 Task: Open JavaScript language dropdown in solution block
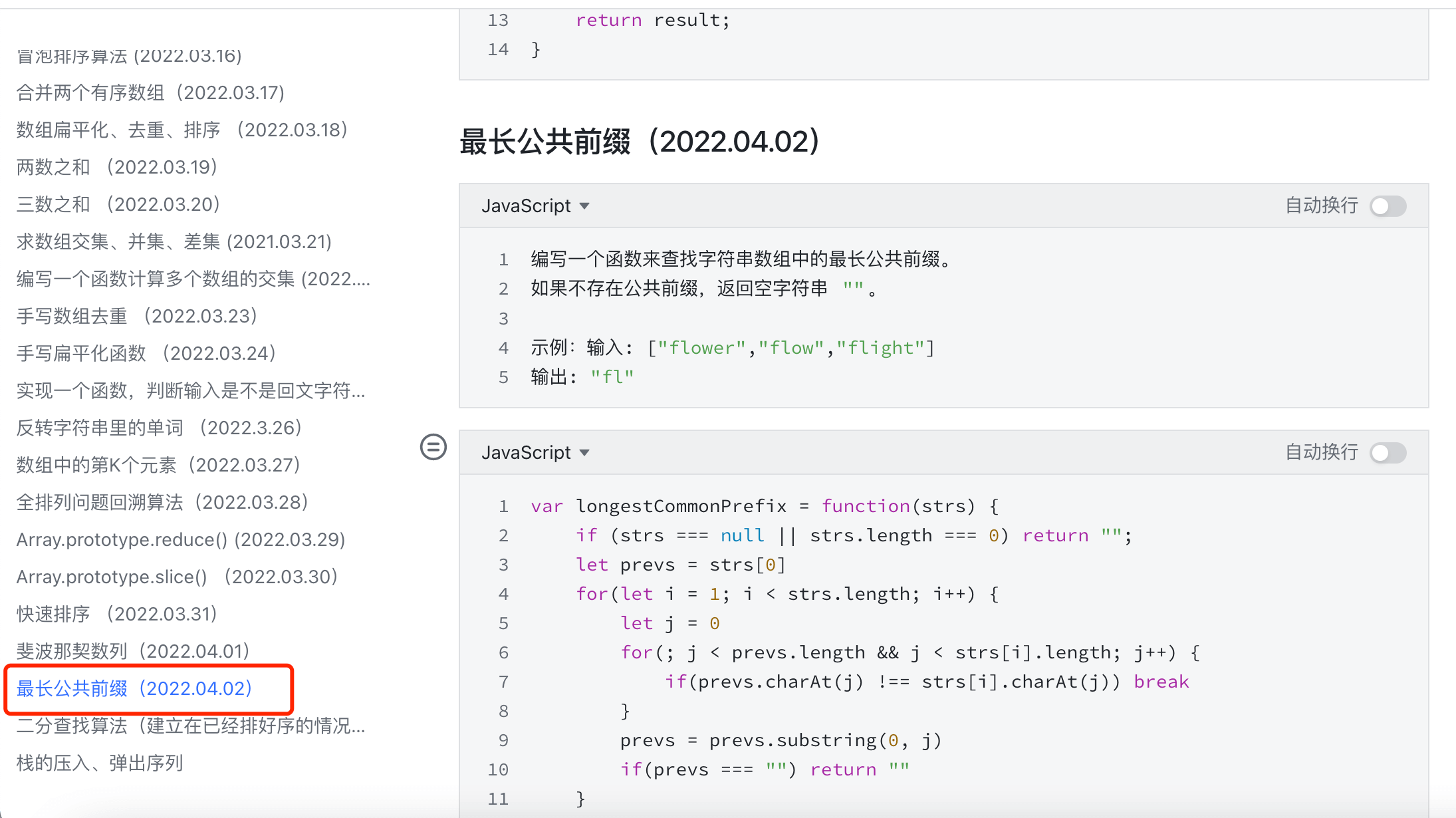(x=535, y=453)
